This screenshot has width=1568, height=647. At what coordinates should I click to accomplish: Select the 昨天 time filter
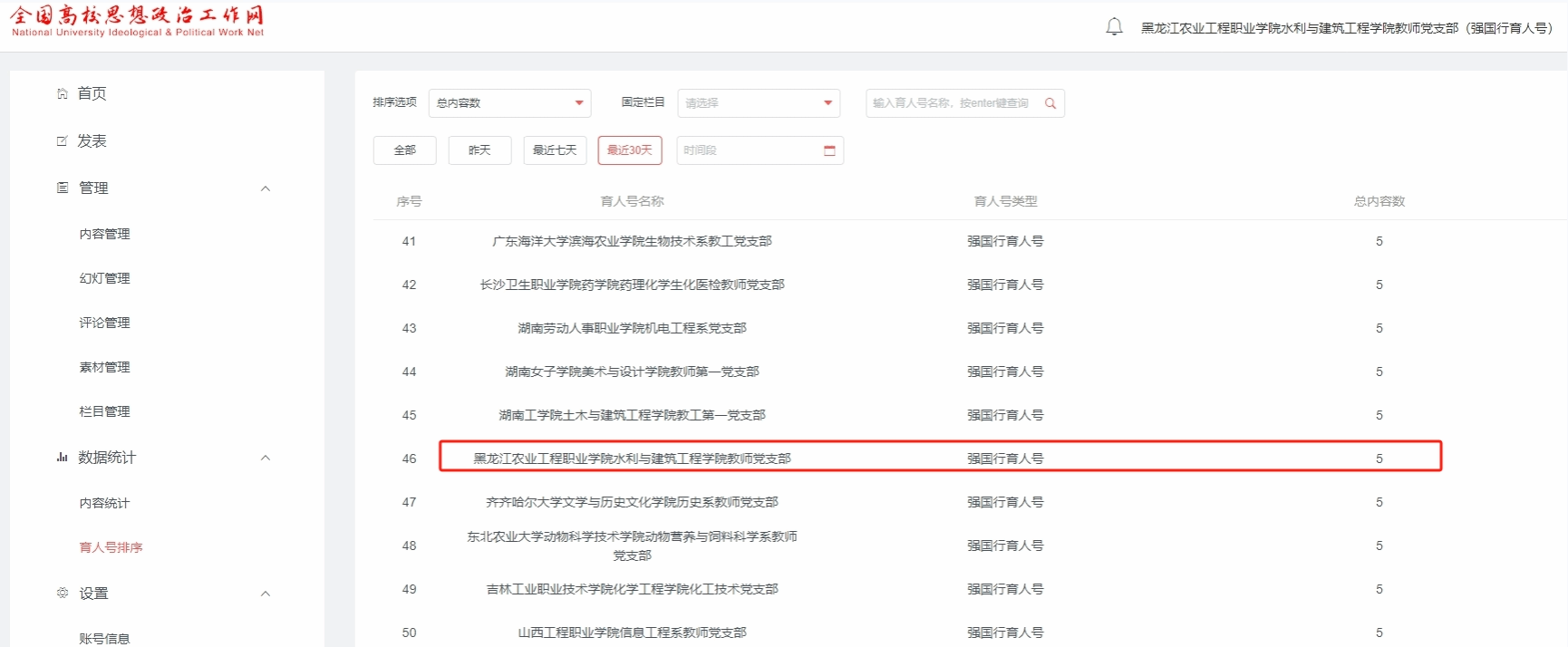(479, 150)
